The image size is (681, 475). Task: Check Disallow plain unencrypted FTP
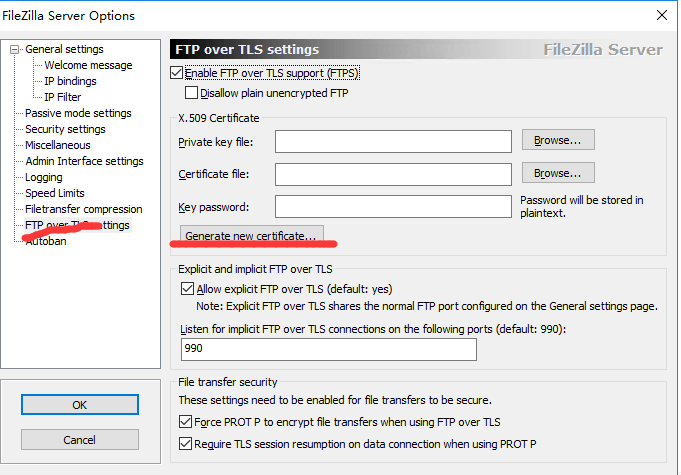(193, 93)
